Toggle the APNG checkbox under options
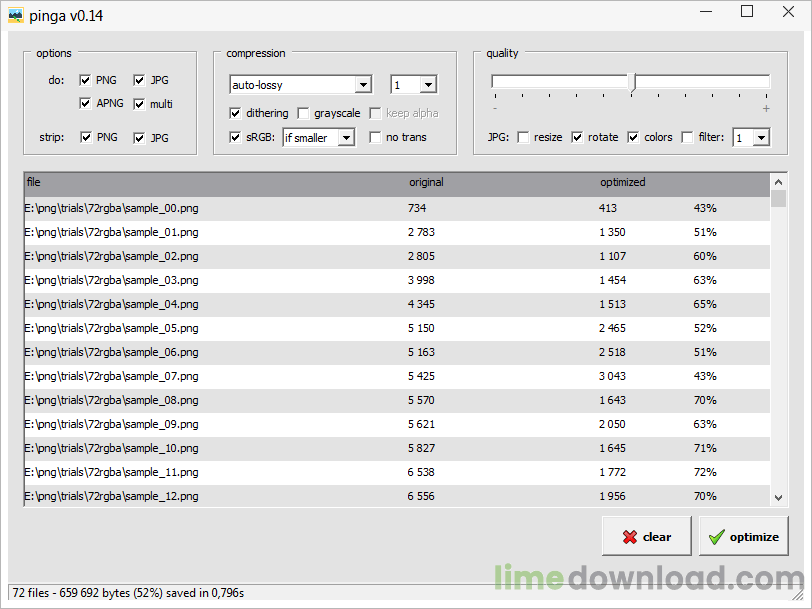 pos(86,104)
